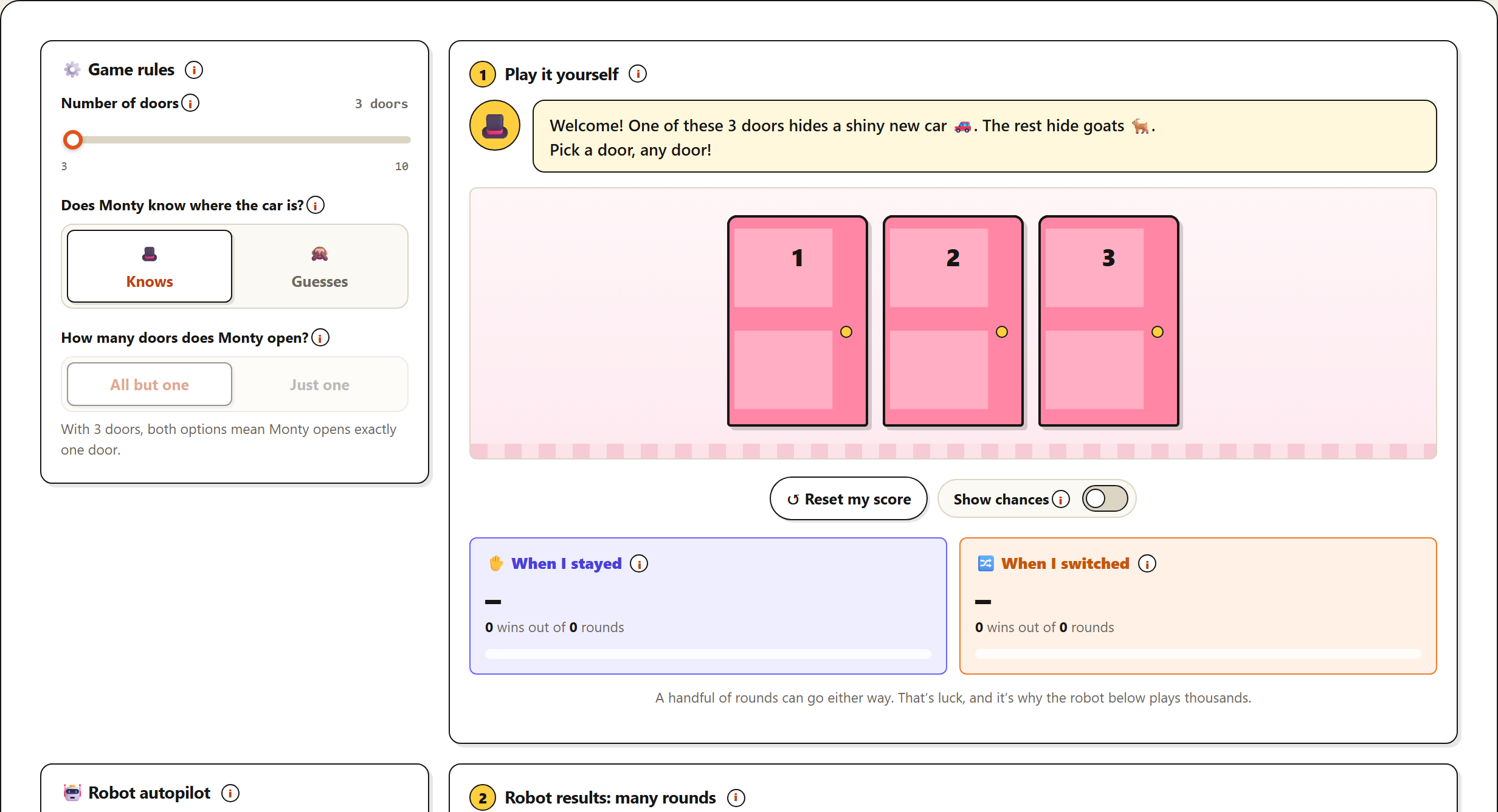Click the robot face icon
The image size is (1498, 812).
point(72,793)
